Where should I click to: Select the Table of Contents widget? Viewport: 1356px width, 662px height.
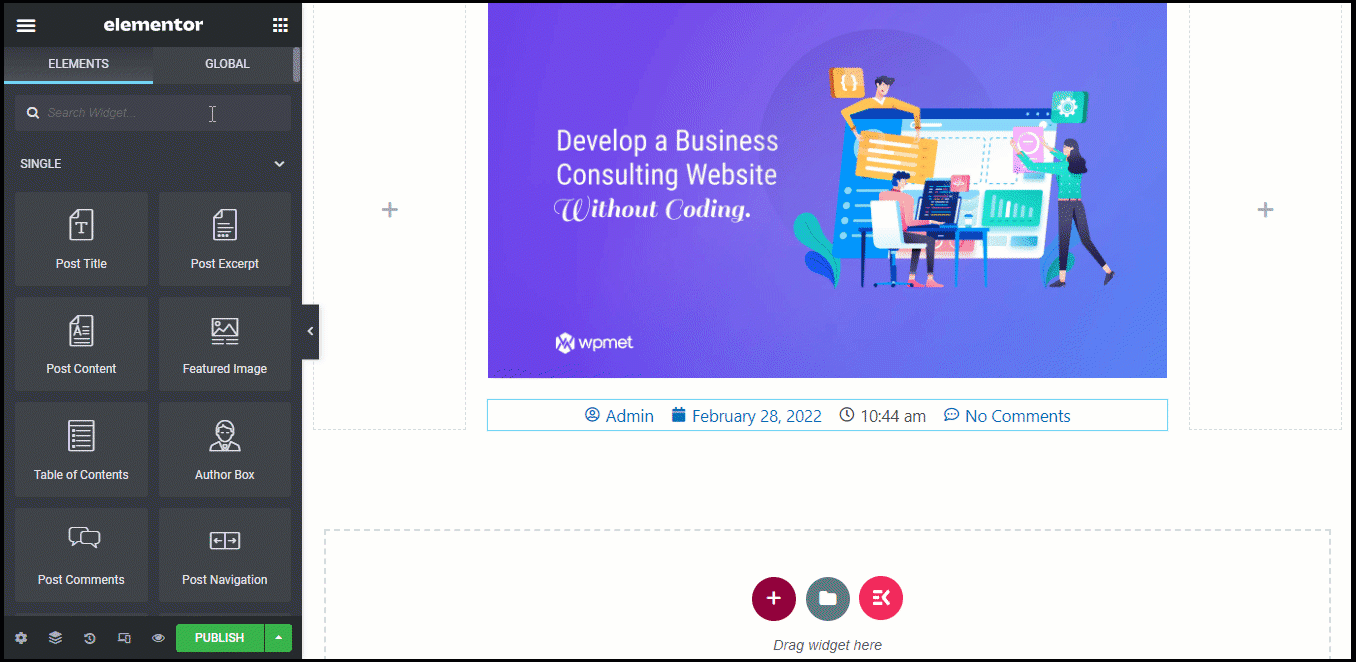(x=81, y=450)
